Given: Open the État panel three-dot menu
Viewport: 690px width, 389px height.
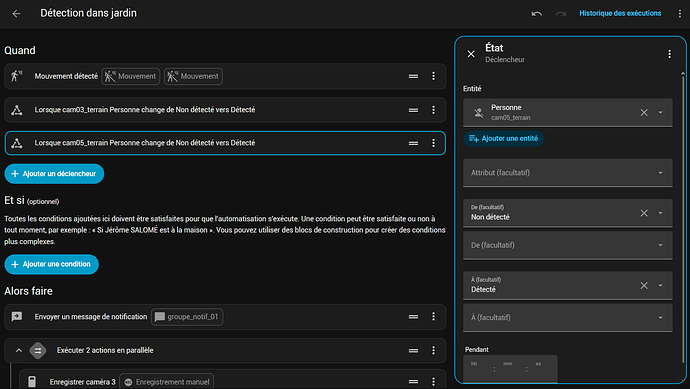Looking at the screenshot, I should [669, 54].
